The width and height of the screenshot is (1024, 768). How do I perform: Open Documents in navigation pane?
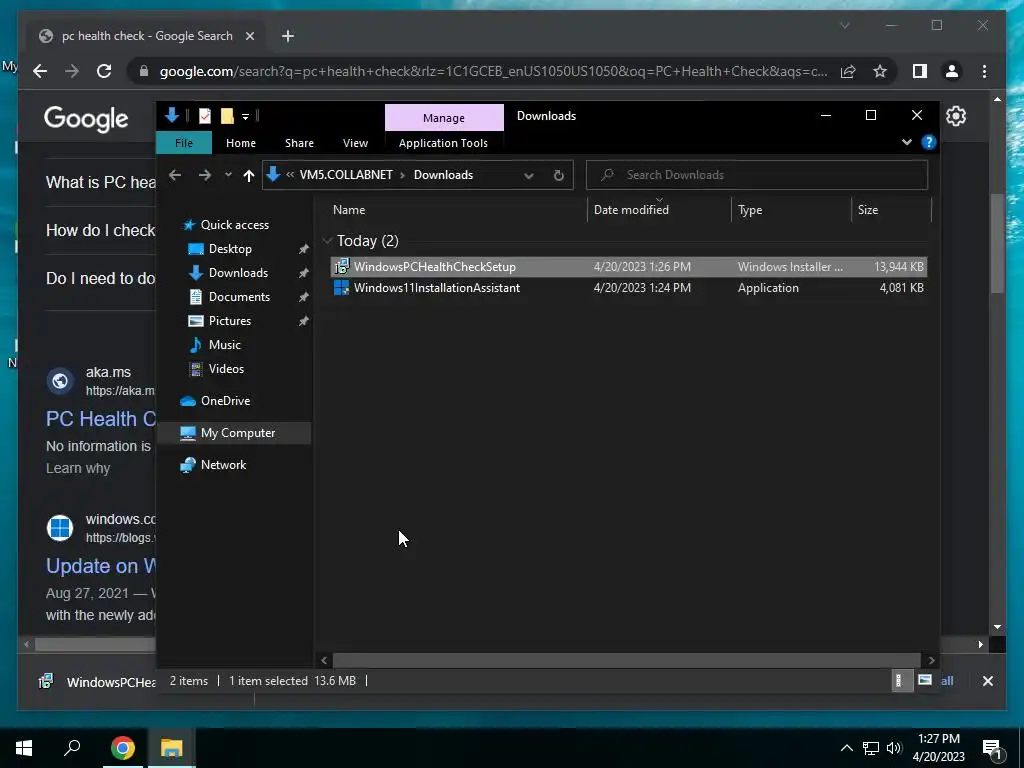click(x=239, y=297)
